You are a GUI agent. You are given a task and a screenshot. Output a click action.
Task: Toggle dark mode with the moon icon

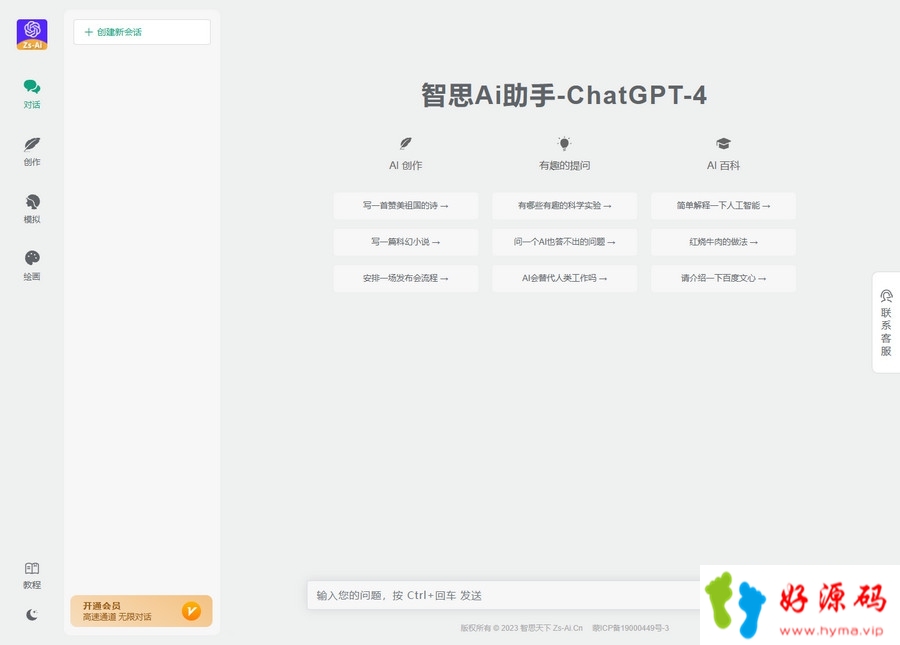pyautogui.click(x=32, y=615)
